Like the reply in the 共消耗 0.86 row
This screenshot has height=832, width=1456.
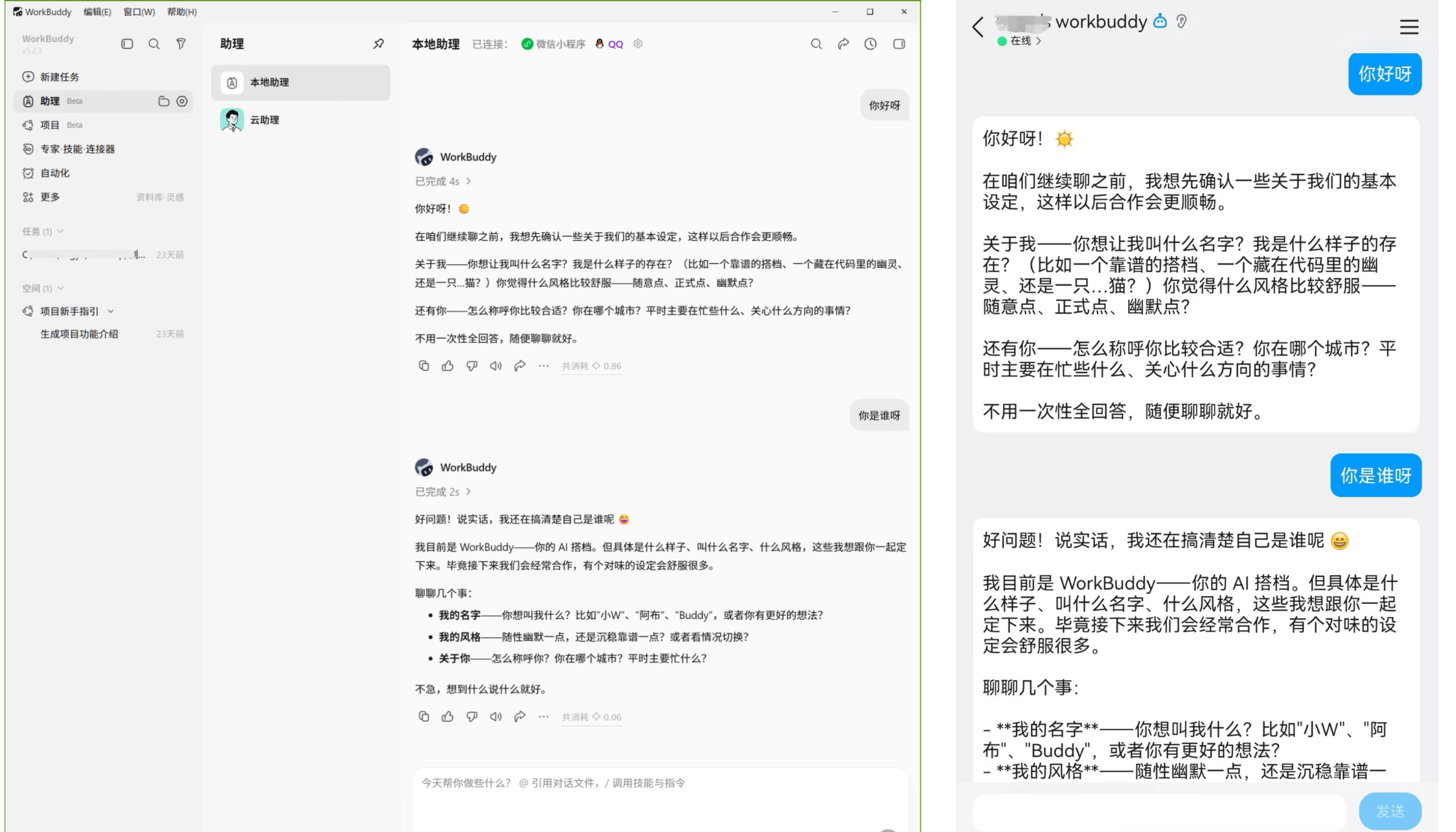(448, 366)
